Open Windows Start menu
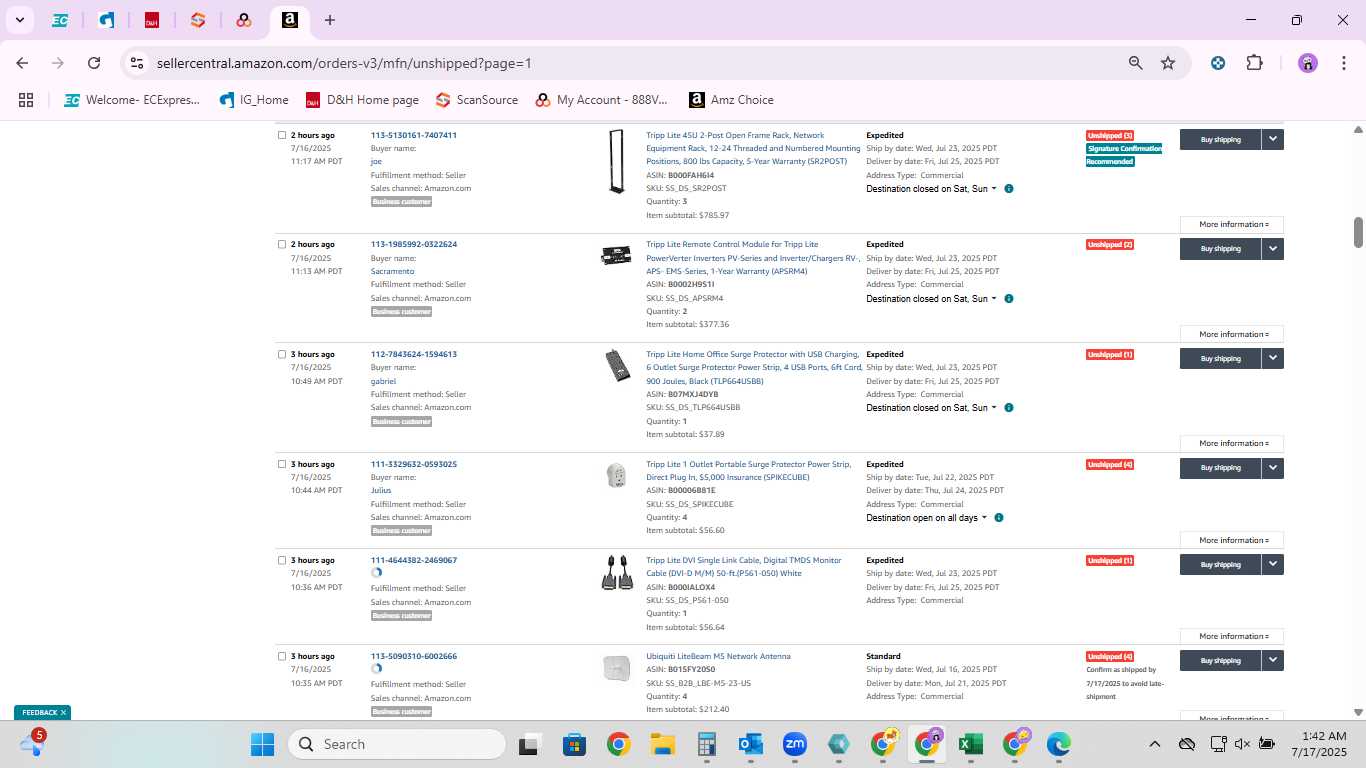This screenshot has width=1366, height=768. click(263, 744)
